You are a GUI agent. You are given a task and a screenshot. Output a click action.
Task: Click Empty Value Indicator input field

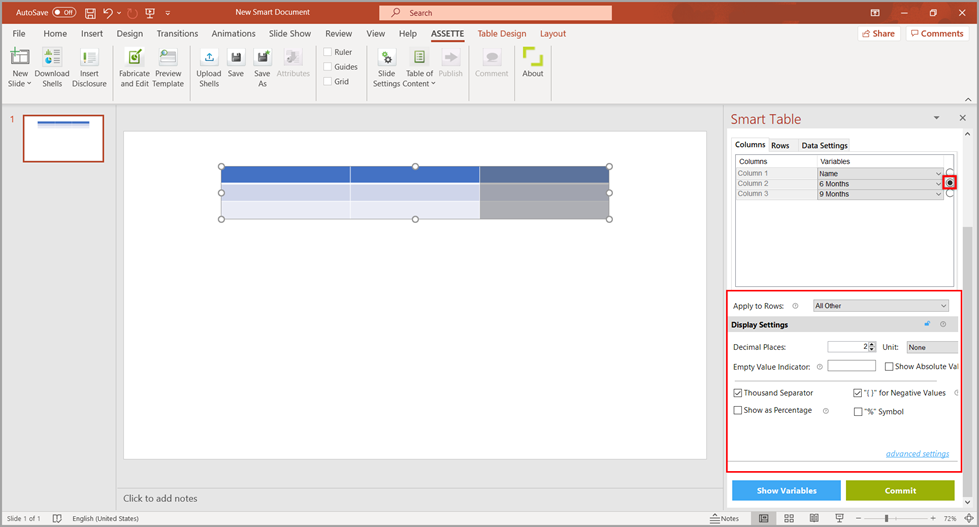[x=851, y=366]
